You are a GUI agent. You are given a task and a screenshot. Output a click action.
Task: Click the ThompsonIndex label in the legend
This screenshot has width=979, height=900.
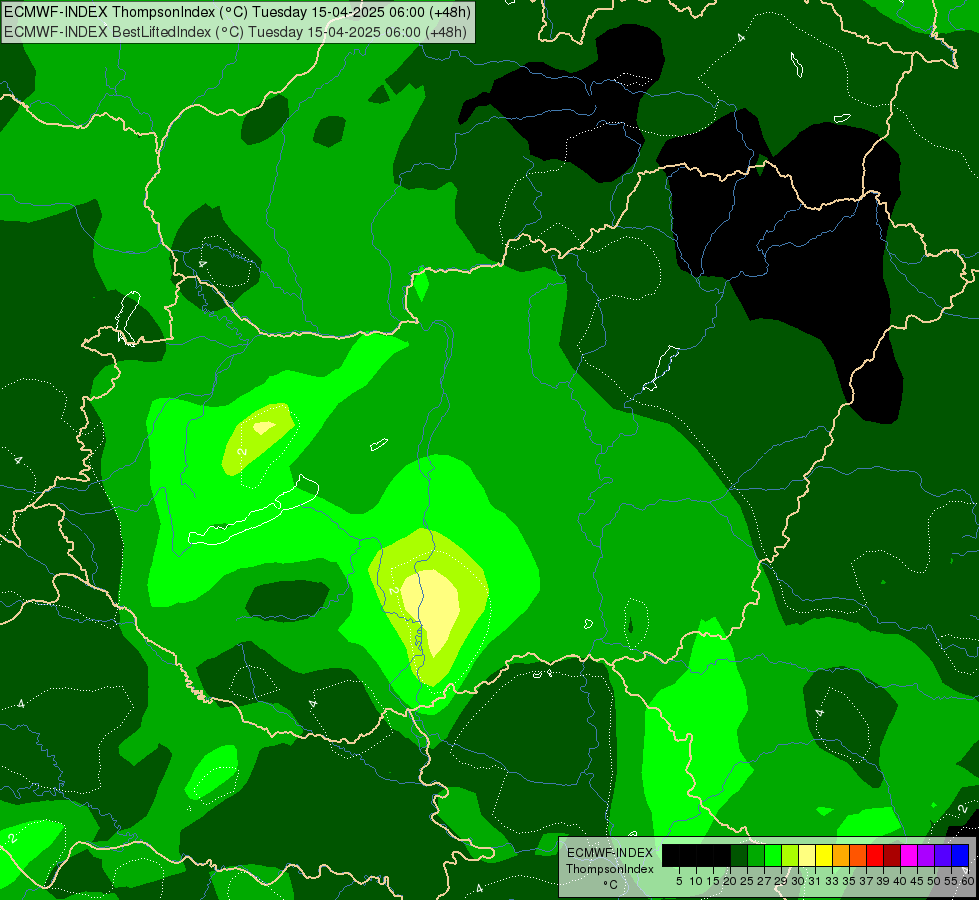tap(610, 869)
